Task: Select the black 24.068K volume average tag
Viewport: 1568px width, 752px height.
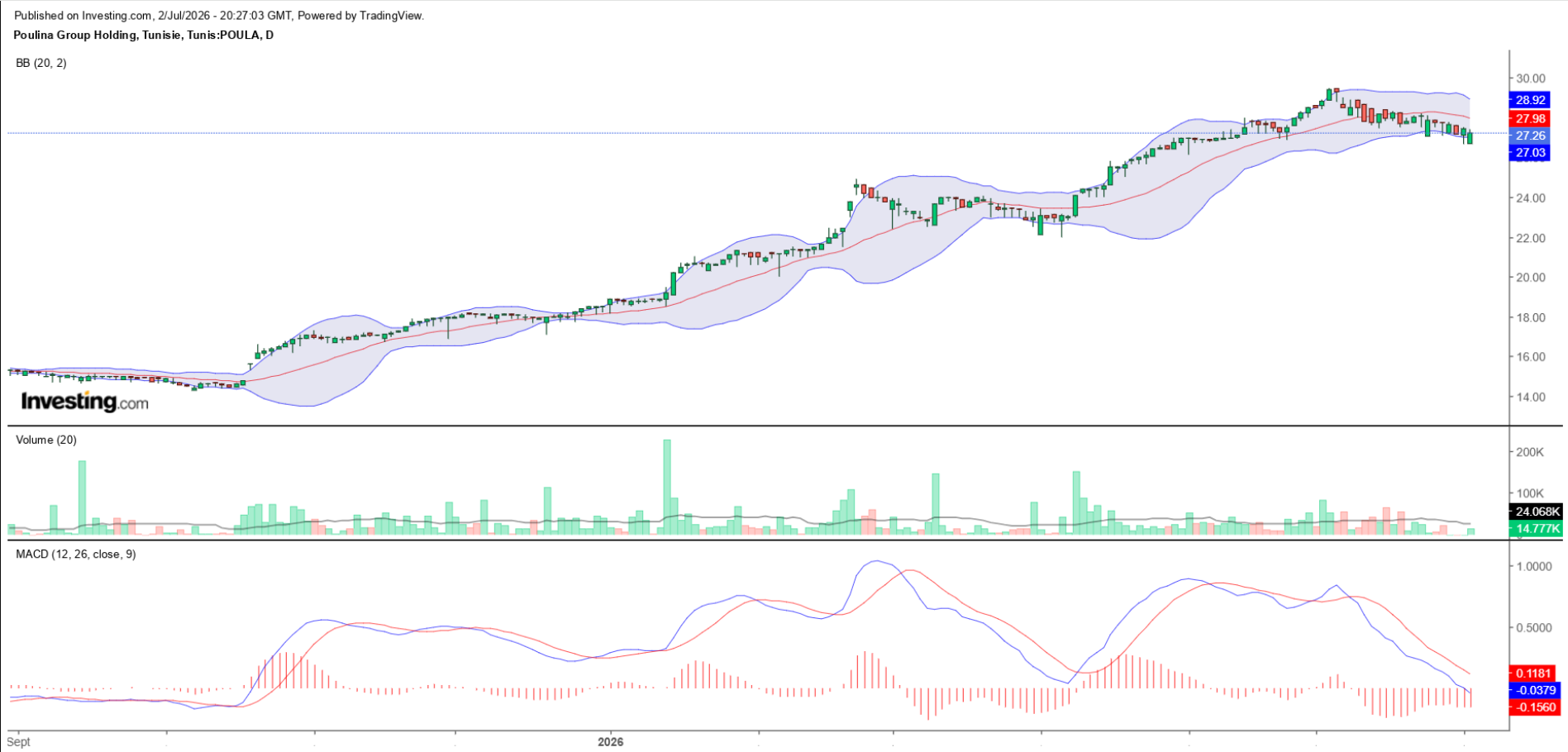Action: 1536,512
